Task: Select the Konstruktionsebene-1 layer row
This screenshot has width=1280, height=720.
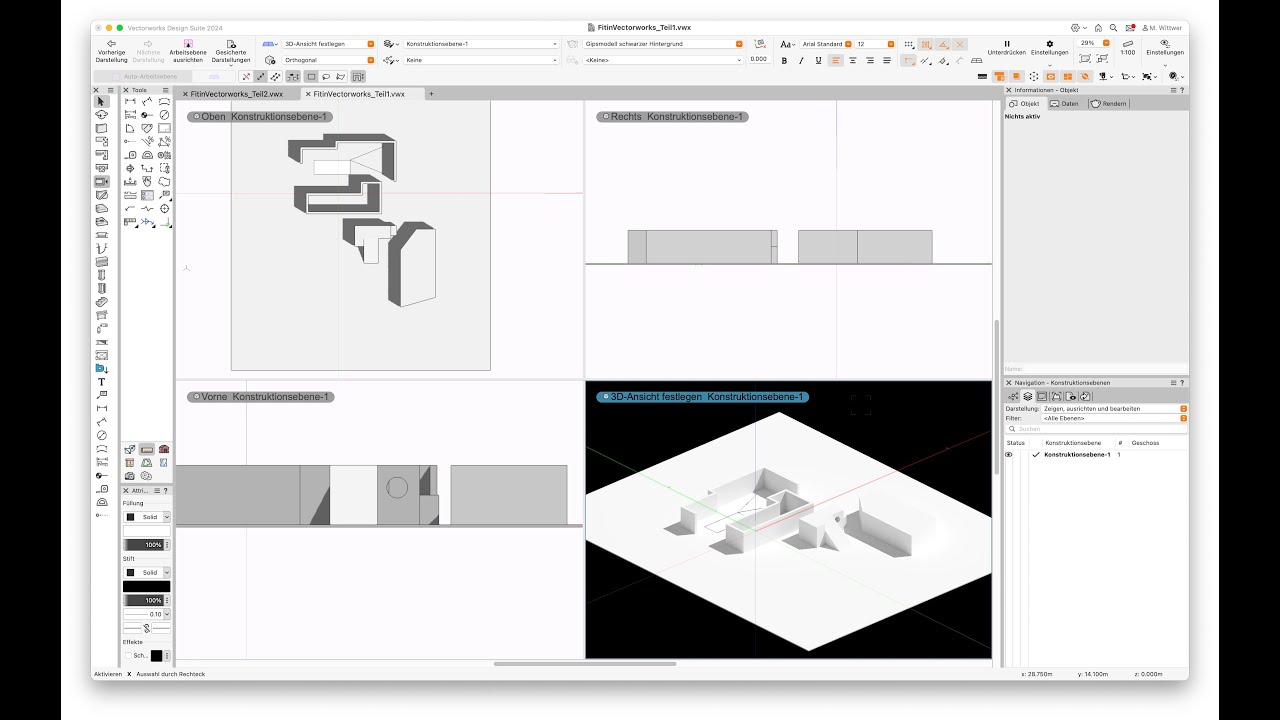Action: click(1096, 455)
